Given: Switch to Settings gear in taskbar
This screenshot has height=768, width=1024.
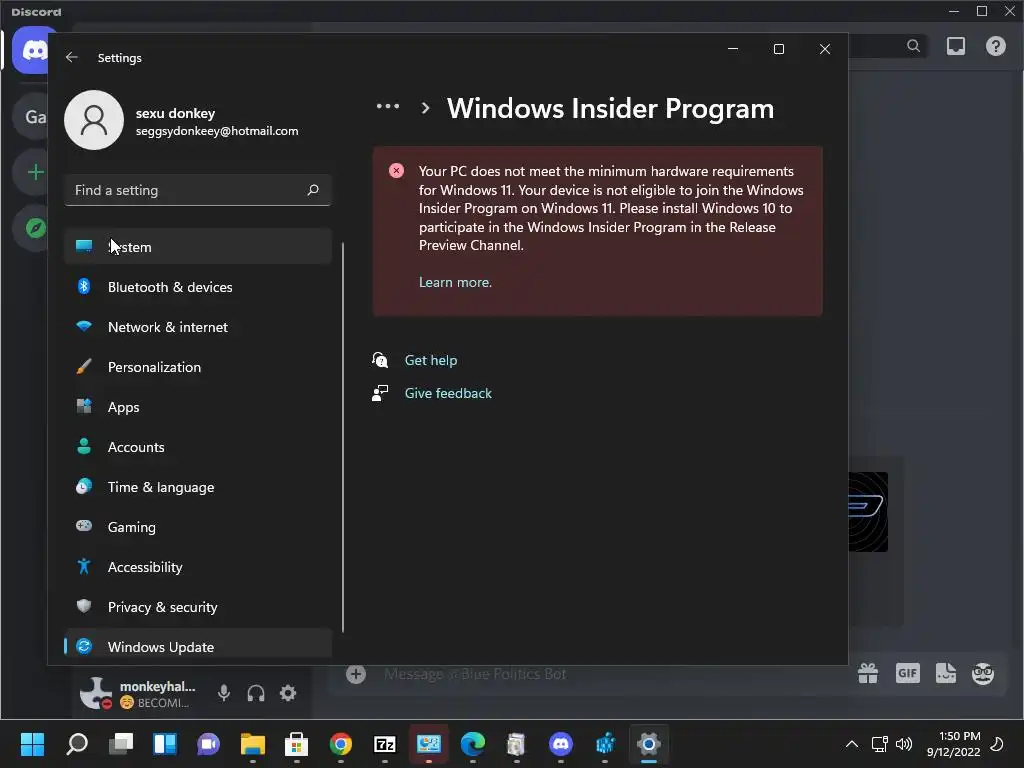Looking at the screenshot, I should 648,743.
